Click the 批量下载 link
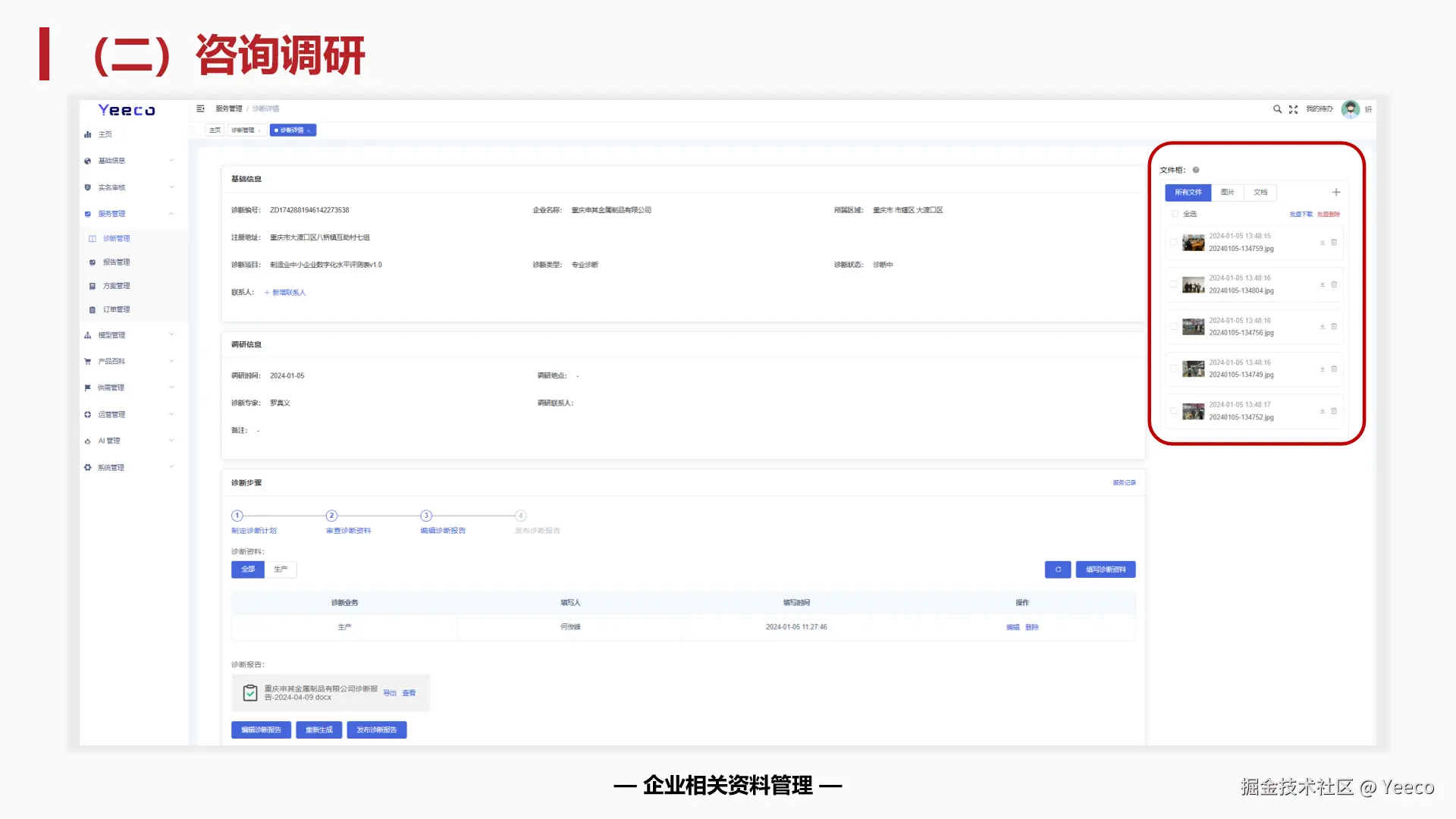This screenshot has width=1456, height=819. pyautogui.click(x=1301, y=215)
